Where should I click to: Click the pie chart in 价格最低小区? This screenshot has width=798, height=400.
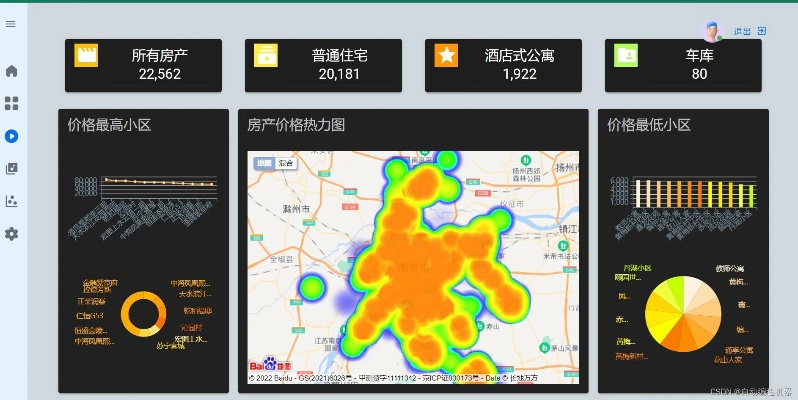(683, 314)
